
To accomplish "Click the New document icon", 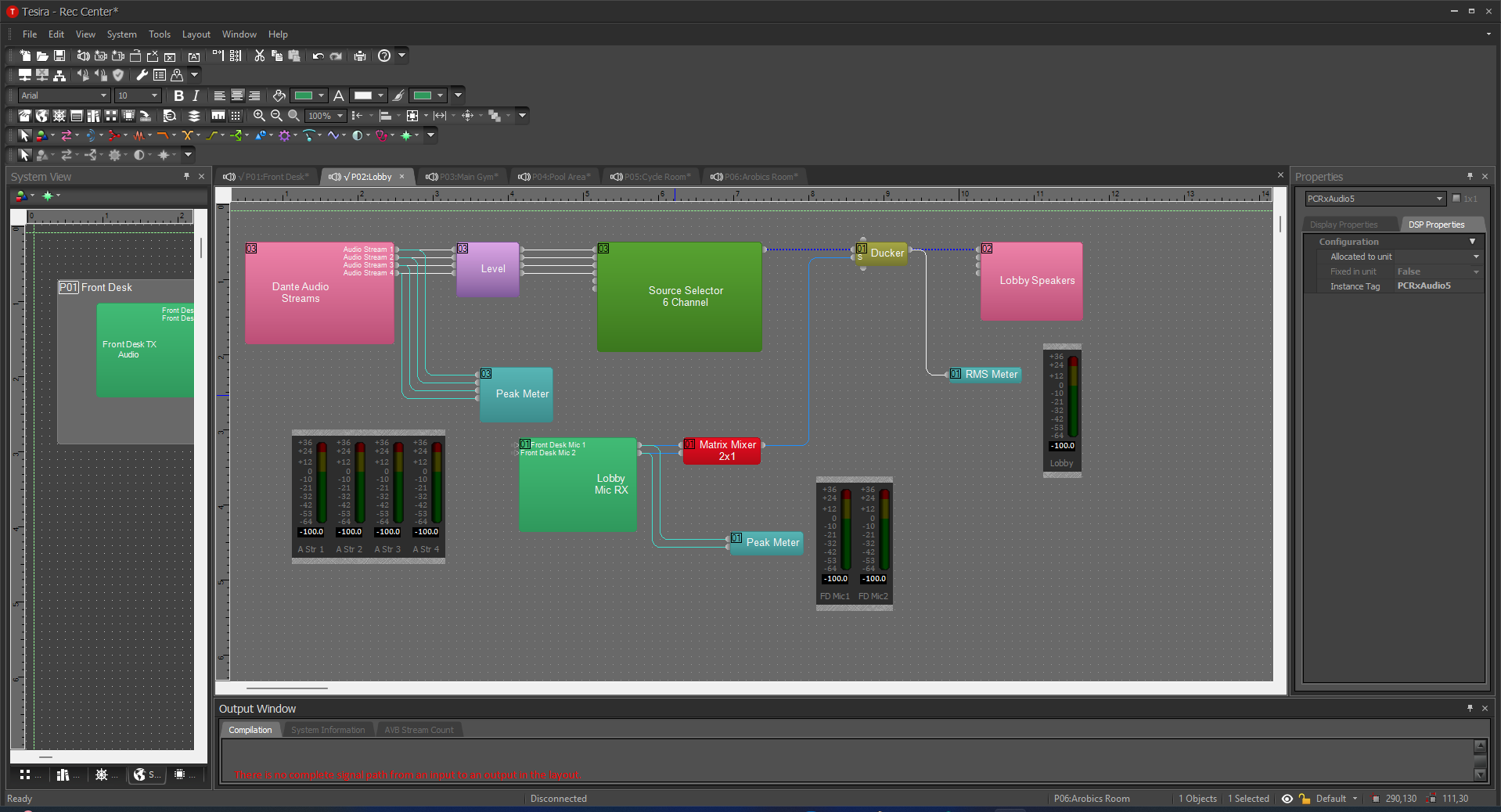I will click(x=25, y=56).
